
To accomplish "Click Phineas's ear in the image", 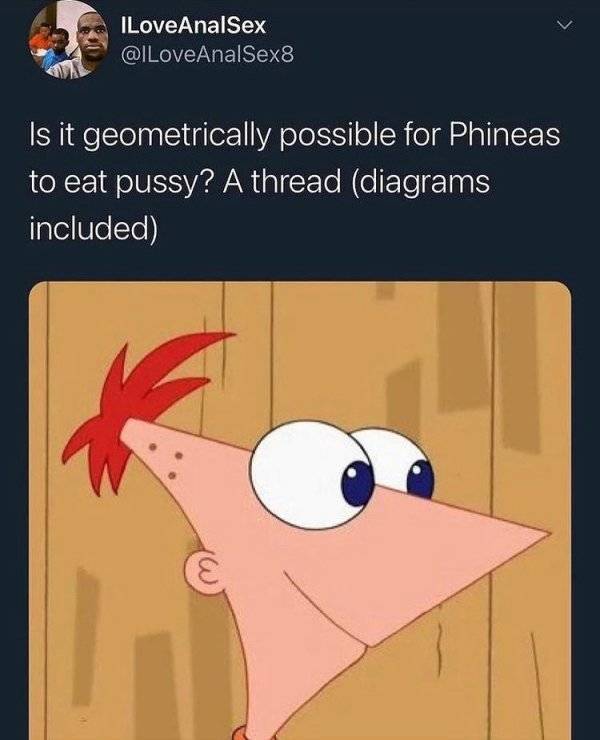I will point(204,569).
